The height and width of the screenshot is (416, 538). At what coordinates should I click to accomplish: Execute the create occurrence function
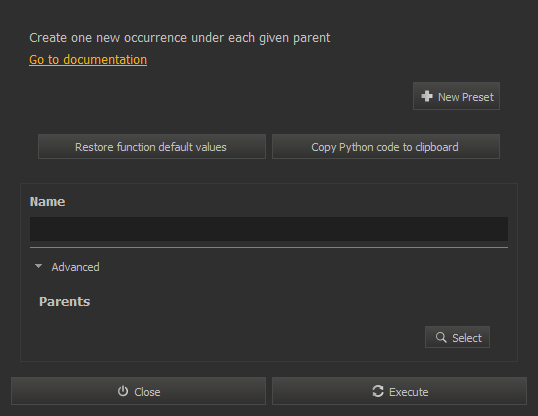coord(399,391)
